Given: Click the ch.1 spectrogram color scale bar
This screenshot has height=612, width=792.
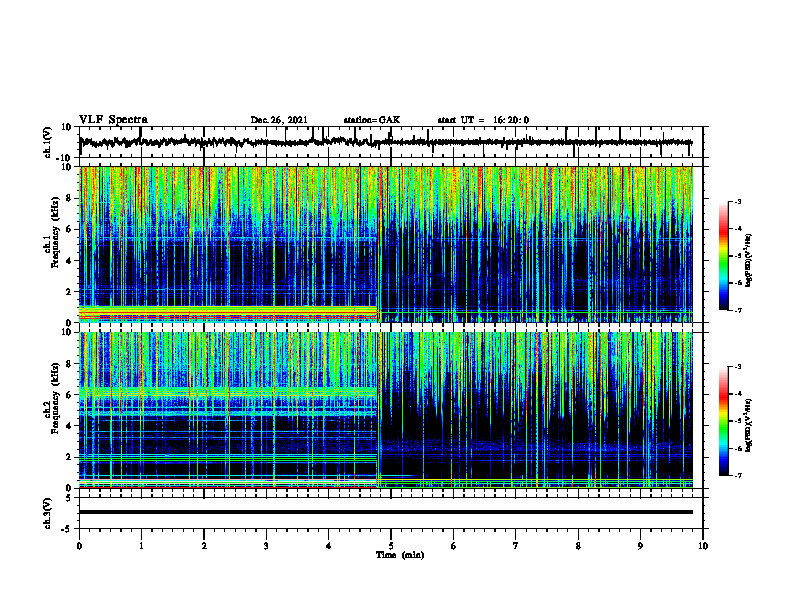Looking at the screenshot, I should (724, 256).
